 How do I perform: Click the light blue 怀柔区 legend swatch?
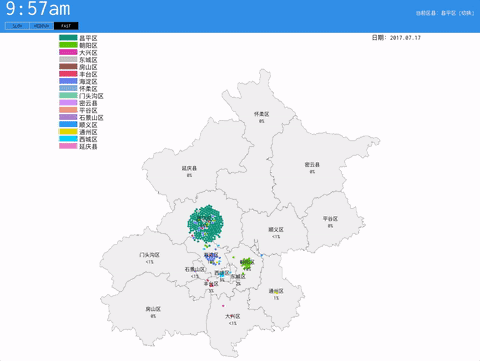tap(68, 88)
